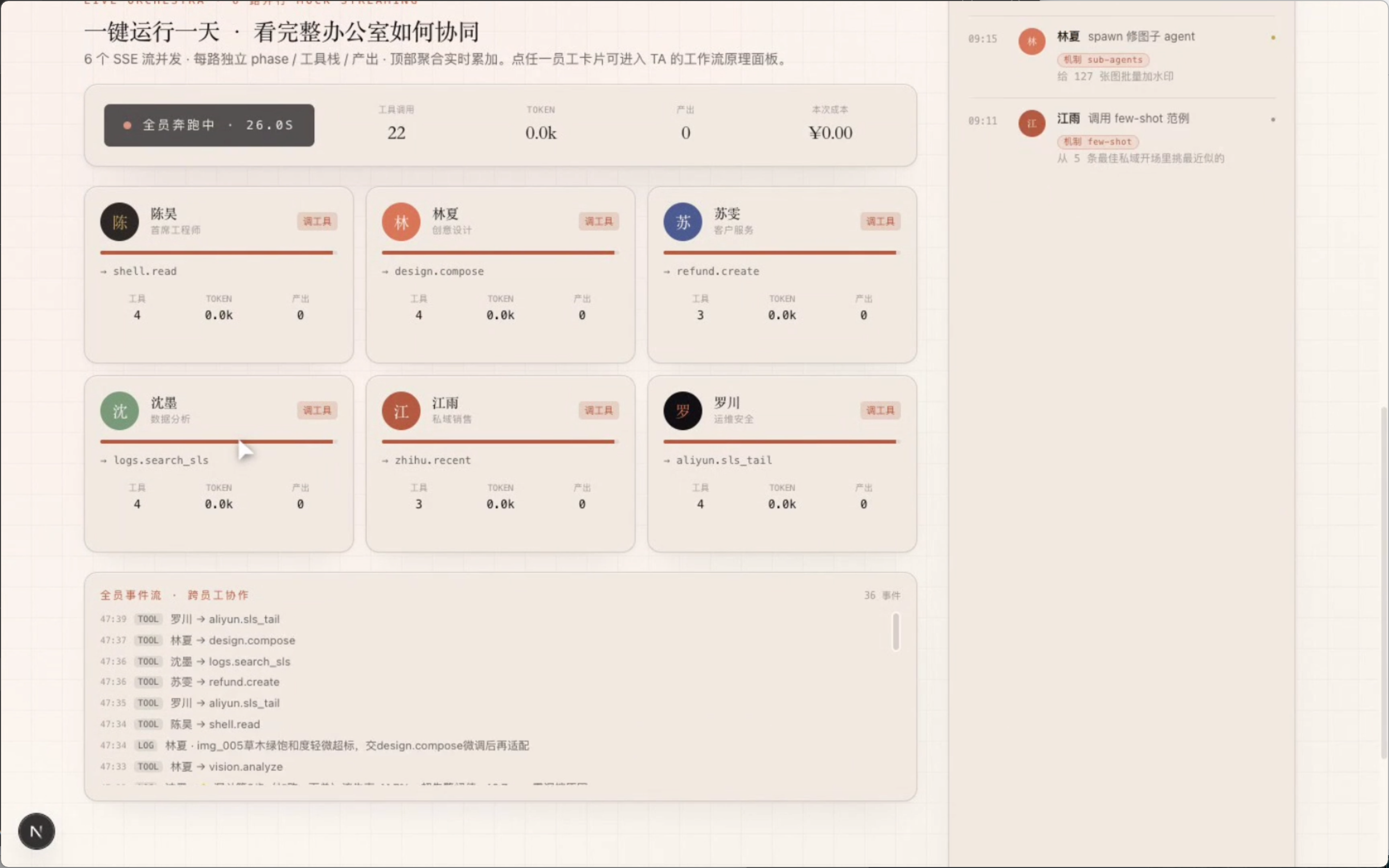Screen dimensions: 1389x868
Task: Click the refund.create line in 苏雯 card
Action: [x=711, y=272]
